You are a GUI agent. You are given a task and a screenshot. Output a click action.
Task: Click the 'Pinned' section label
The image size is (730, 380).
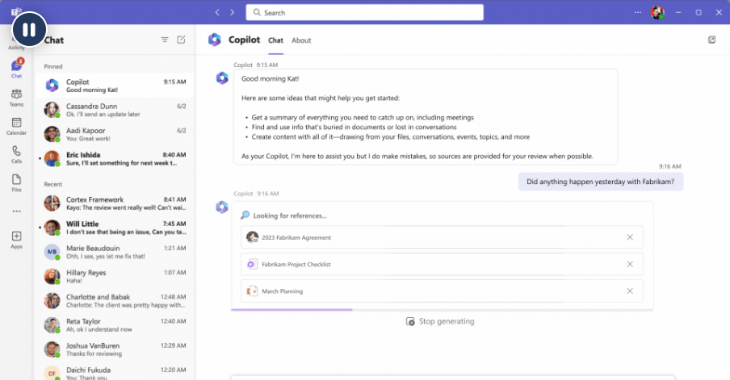[53, 67]
